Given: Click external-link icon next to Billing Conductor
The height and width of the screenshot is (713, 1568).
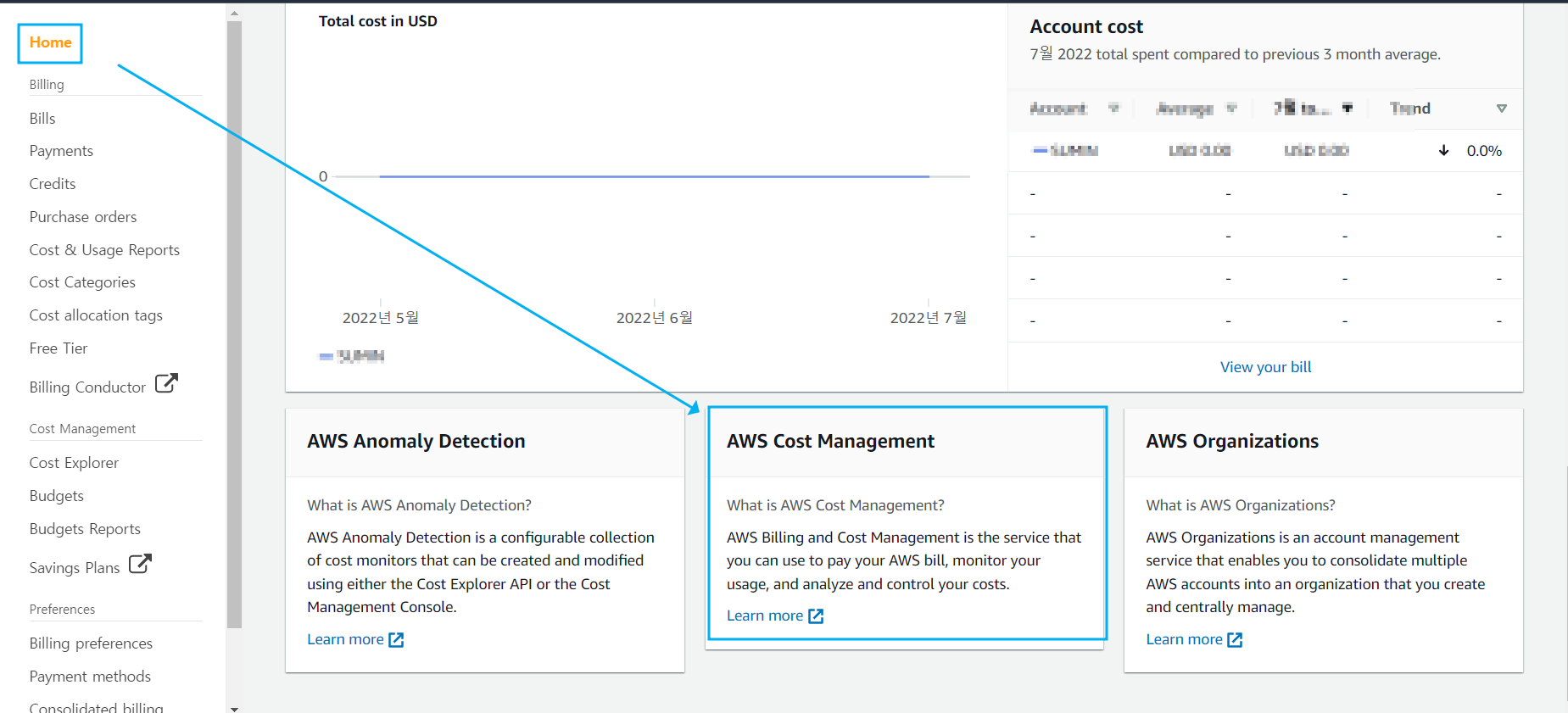Looking at the screenshot, I should (x=166, y=383).
